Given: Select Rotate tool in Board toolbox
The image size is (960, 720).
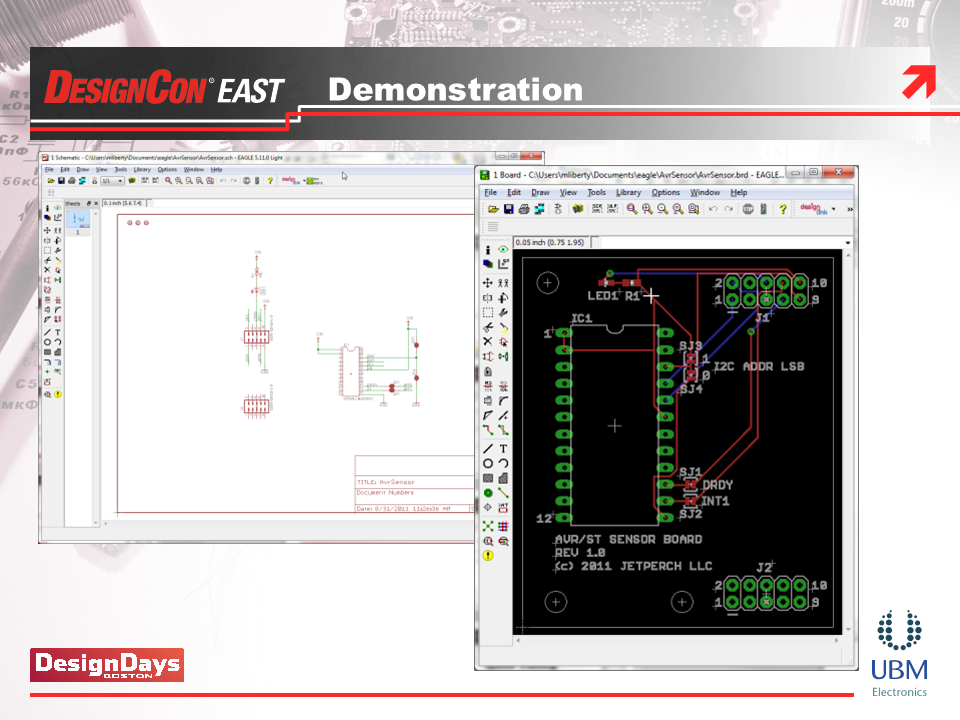Looking at the screenshot, I should click(x=503, y=298).
